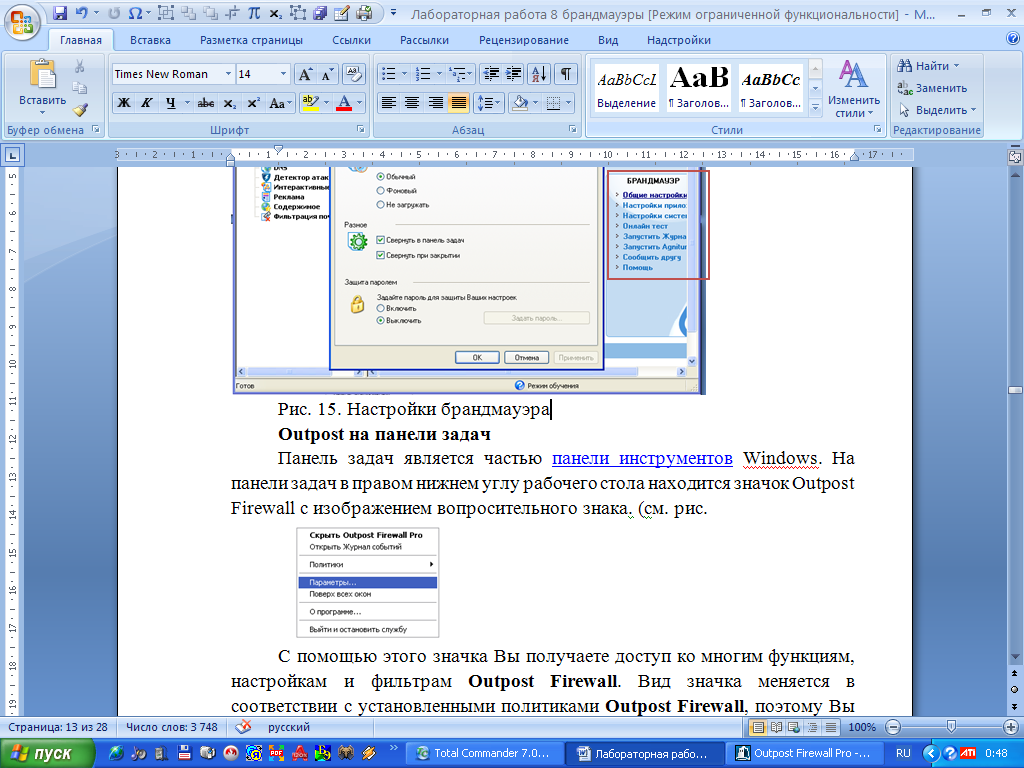This screenshot has width=1024, height=768.
Task: Increase paragraph indent
Action: click(513, 74)
